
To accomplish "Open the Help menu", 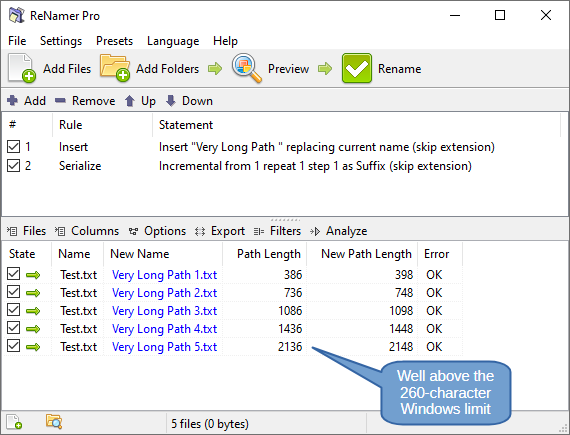I will click(x=225, y=41).
